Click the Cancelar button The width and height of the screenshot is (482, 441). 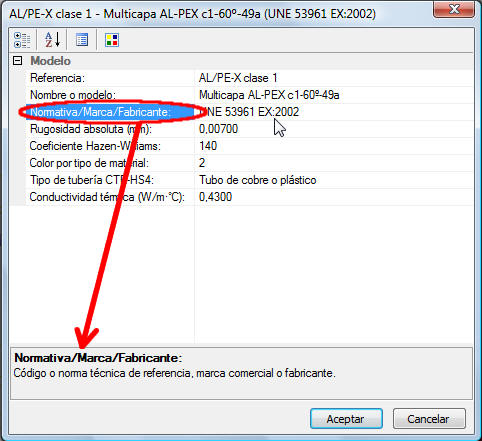click(429, 419)
